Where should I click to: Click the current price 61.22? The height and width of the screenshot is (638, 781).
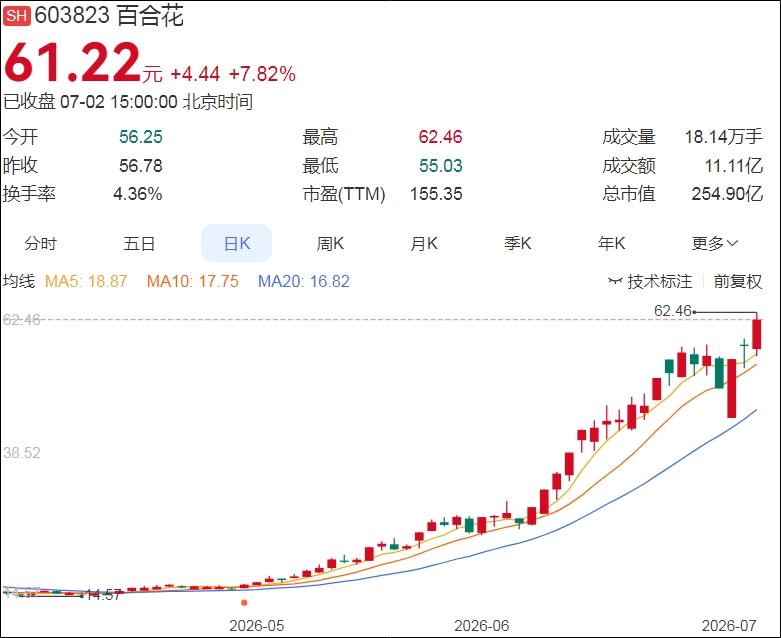click(x=73, y=62)
